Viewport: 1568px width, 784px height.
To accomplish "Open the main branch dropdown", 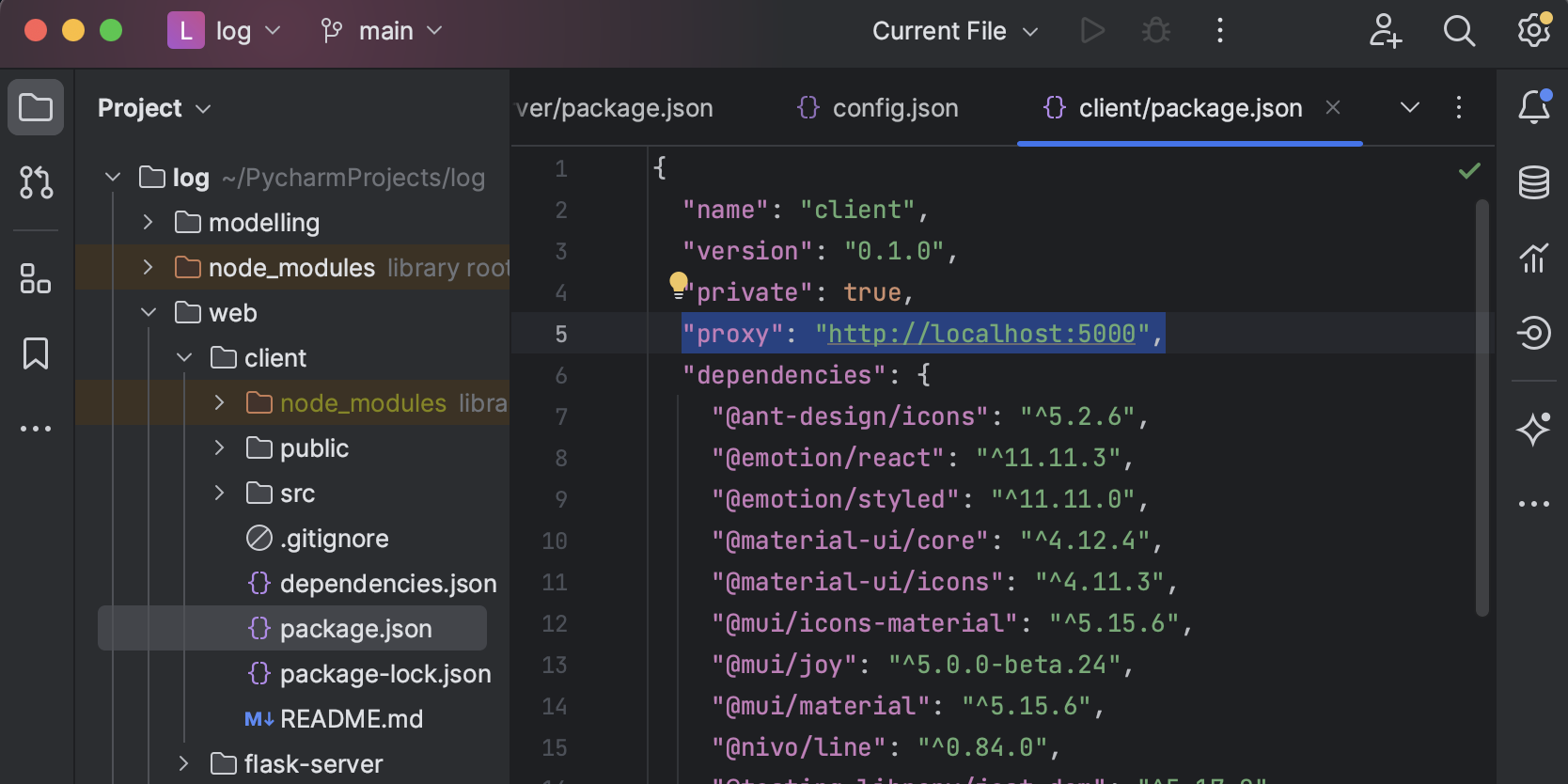I will pyautogui.click(x=383, y=31).
